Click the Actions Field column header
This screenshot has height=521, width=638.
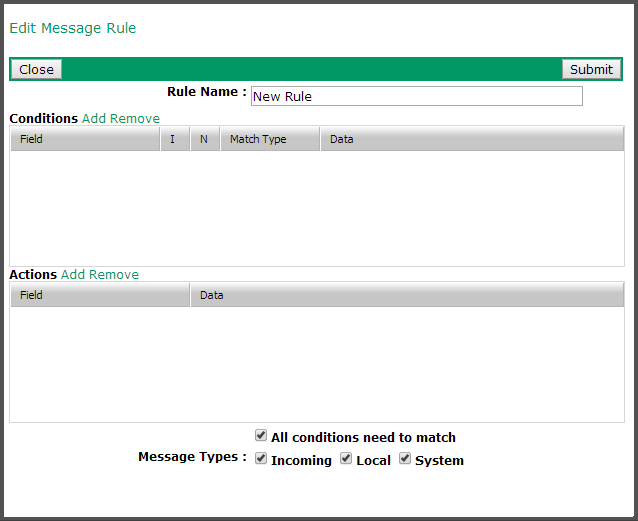pos(100,295)
